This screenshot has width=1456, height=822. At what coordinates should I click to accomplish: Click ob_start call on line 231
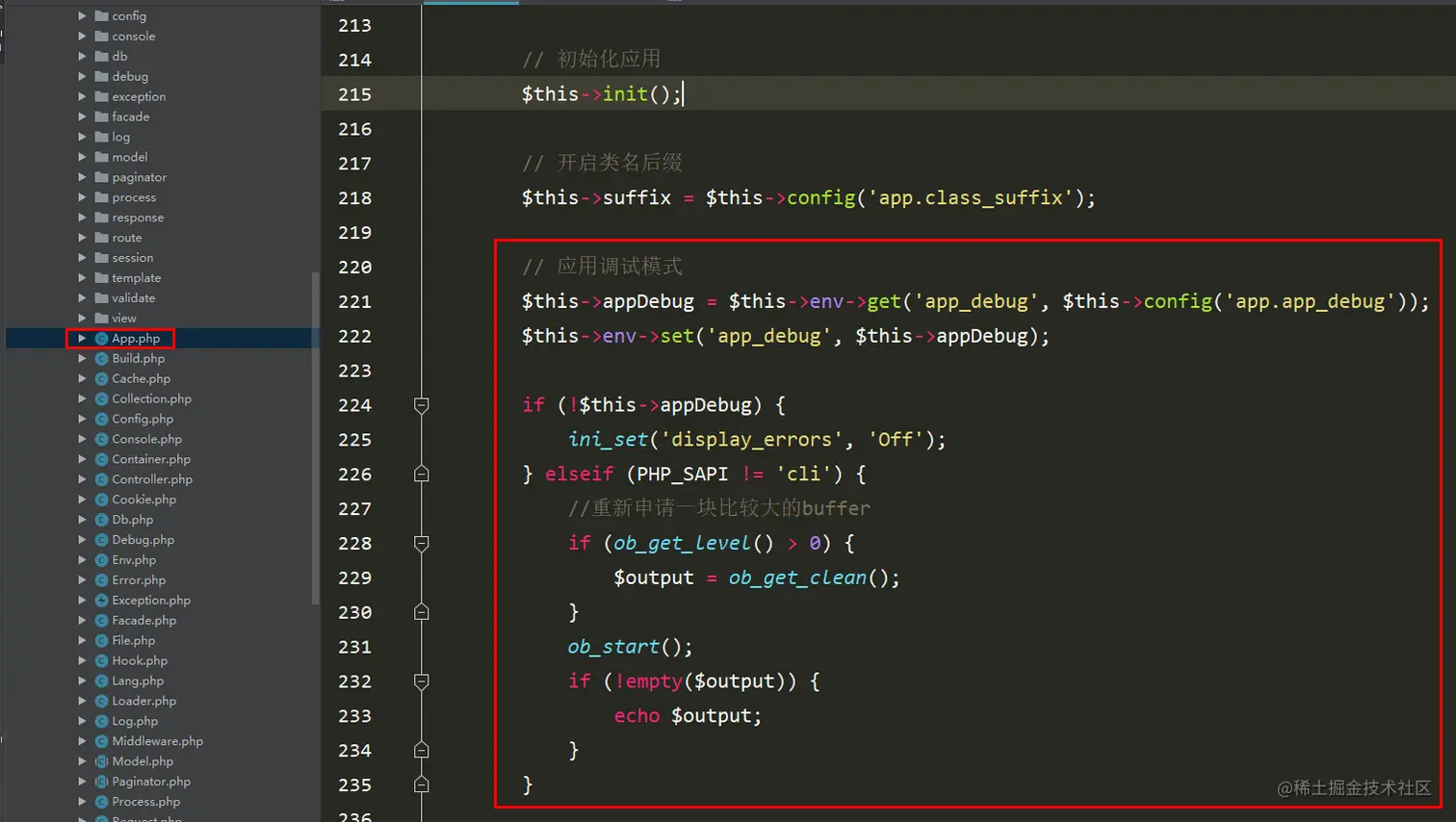click(613, 648)
